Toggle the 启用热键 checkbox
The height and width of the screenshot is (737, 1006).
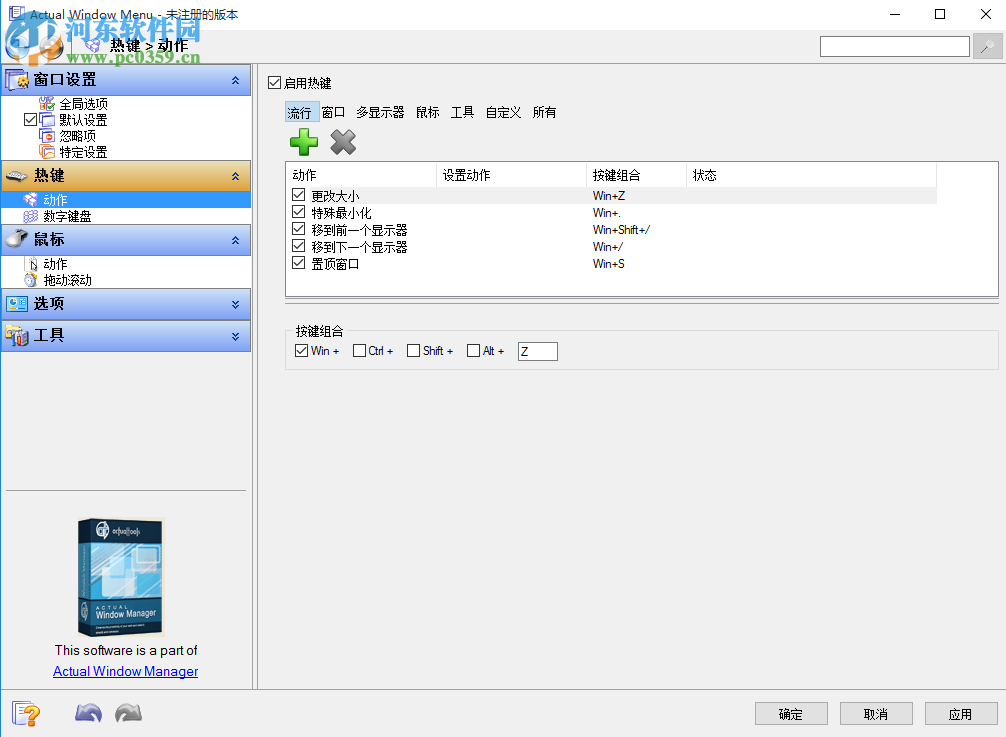[x=274, y=83]
